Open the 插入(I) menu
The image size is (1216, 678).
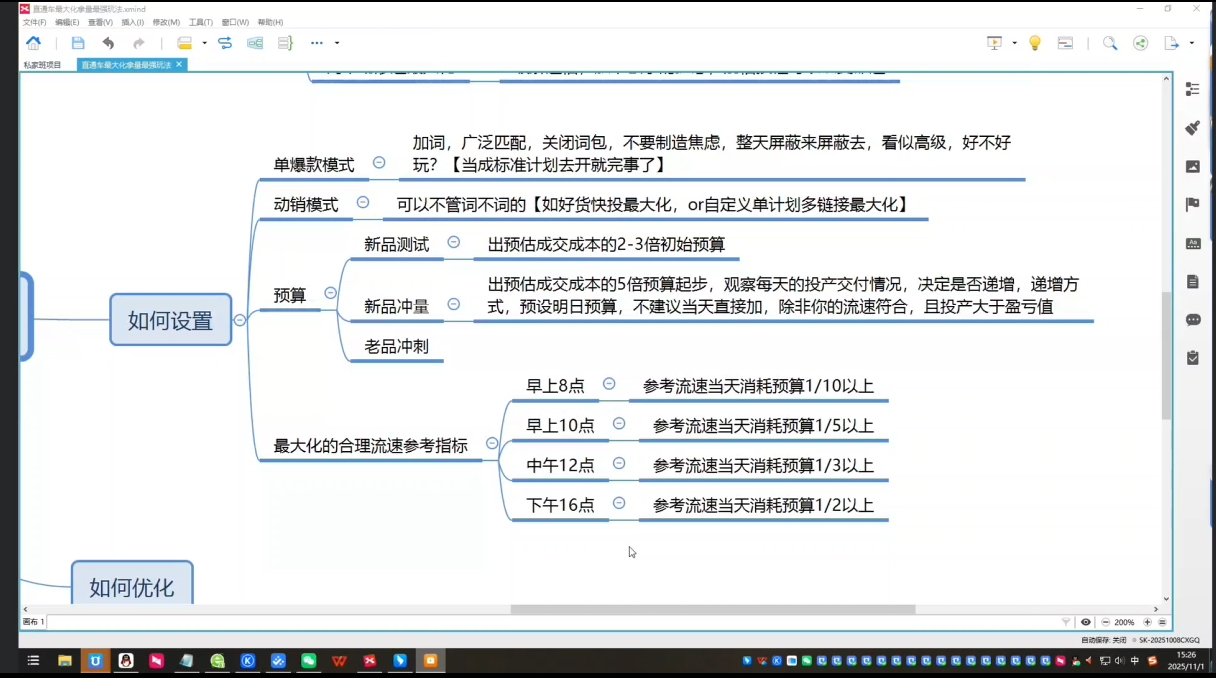tap(132, 22)
